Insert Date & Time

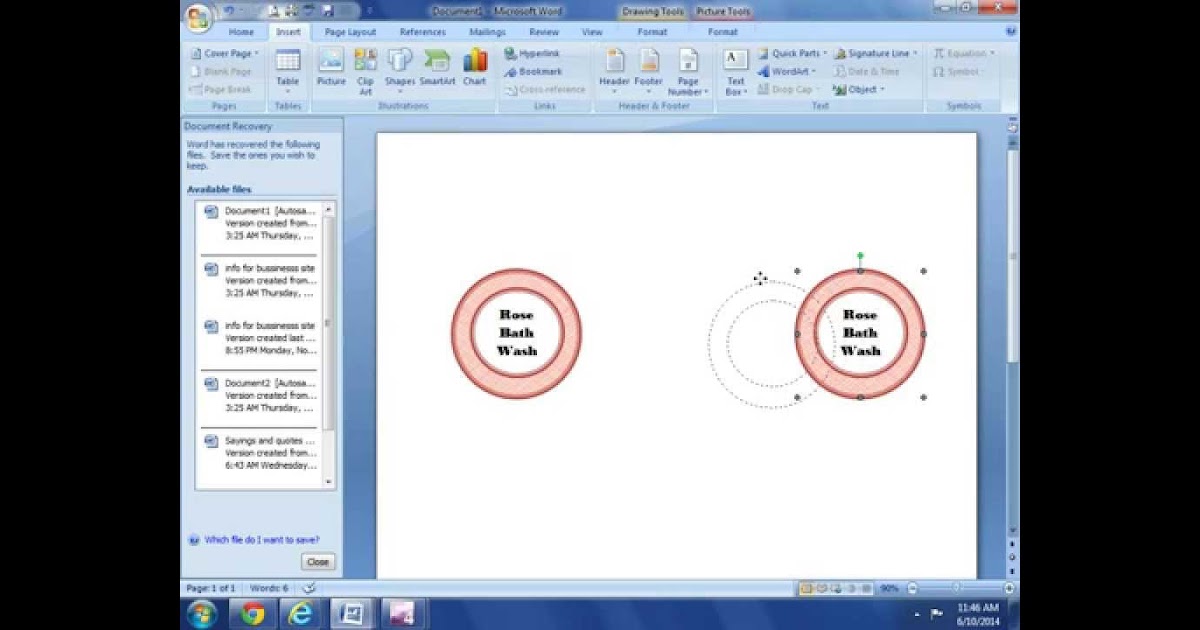(866, 71)
